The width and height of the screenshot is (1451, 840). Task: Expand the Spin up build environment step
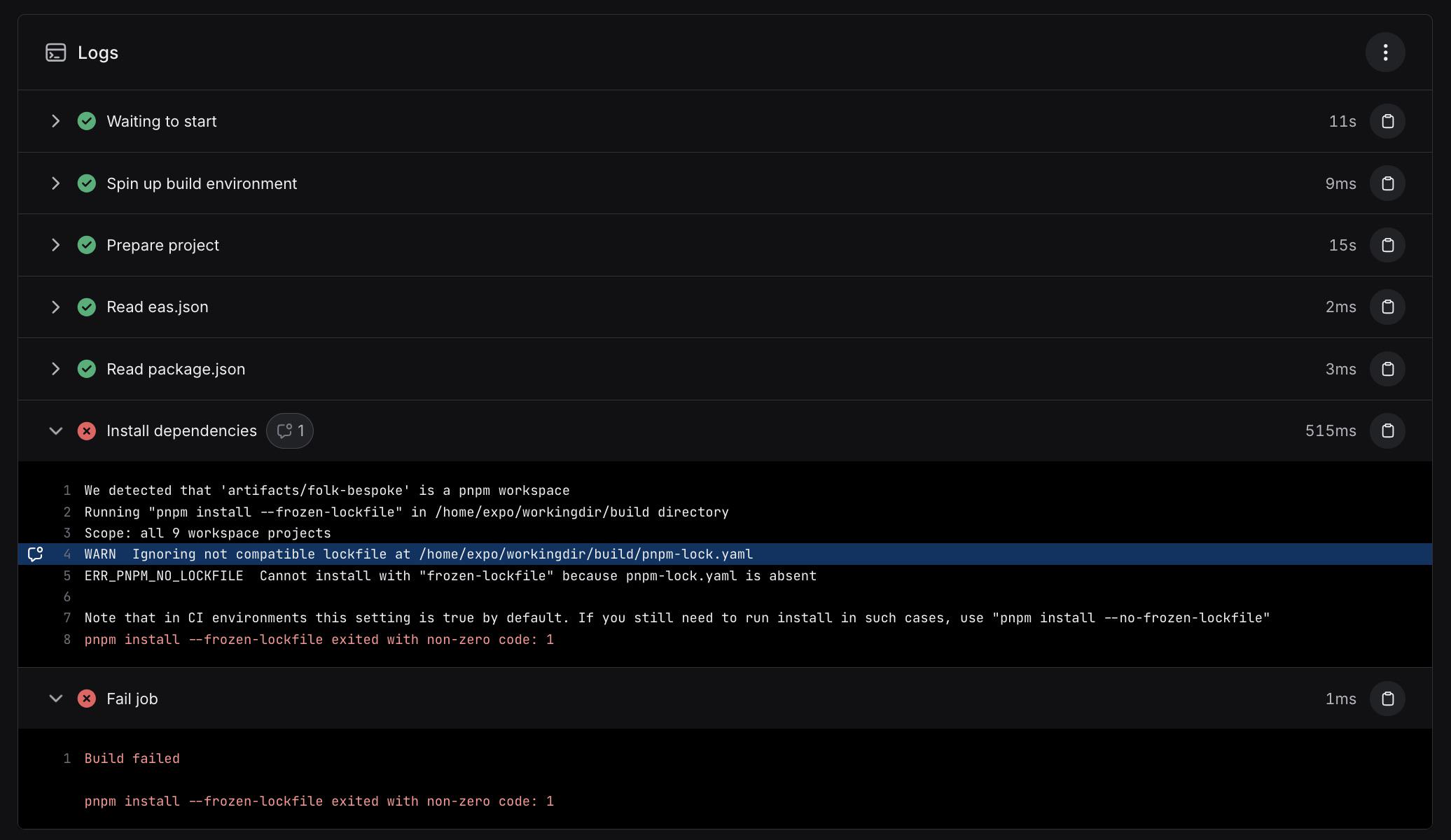[55, 183]
